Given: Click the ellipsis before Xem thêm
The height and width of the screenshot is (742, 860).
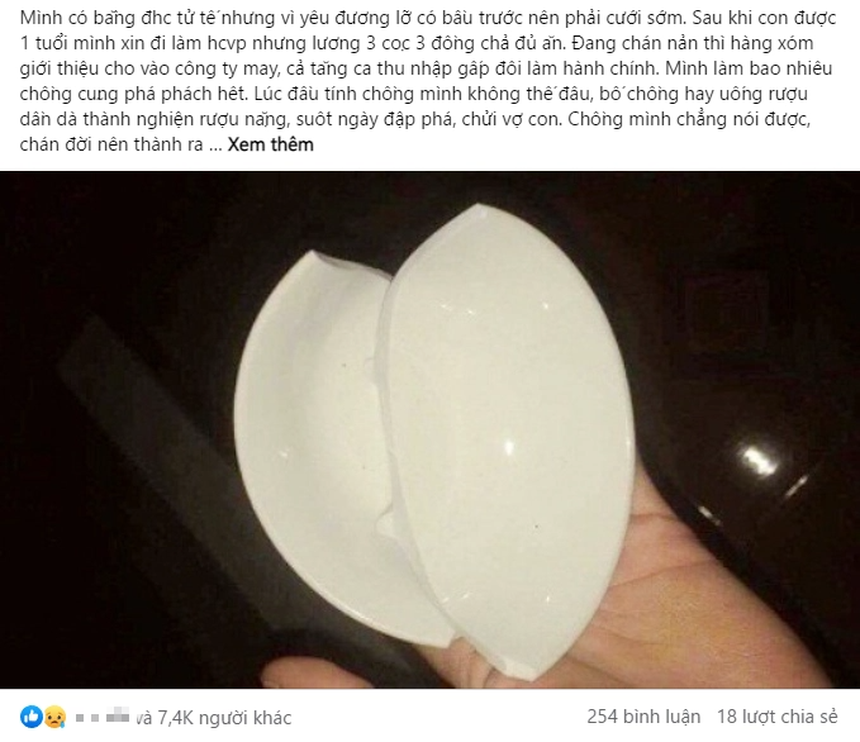Looking at the screenshot, I should [216, 145].
